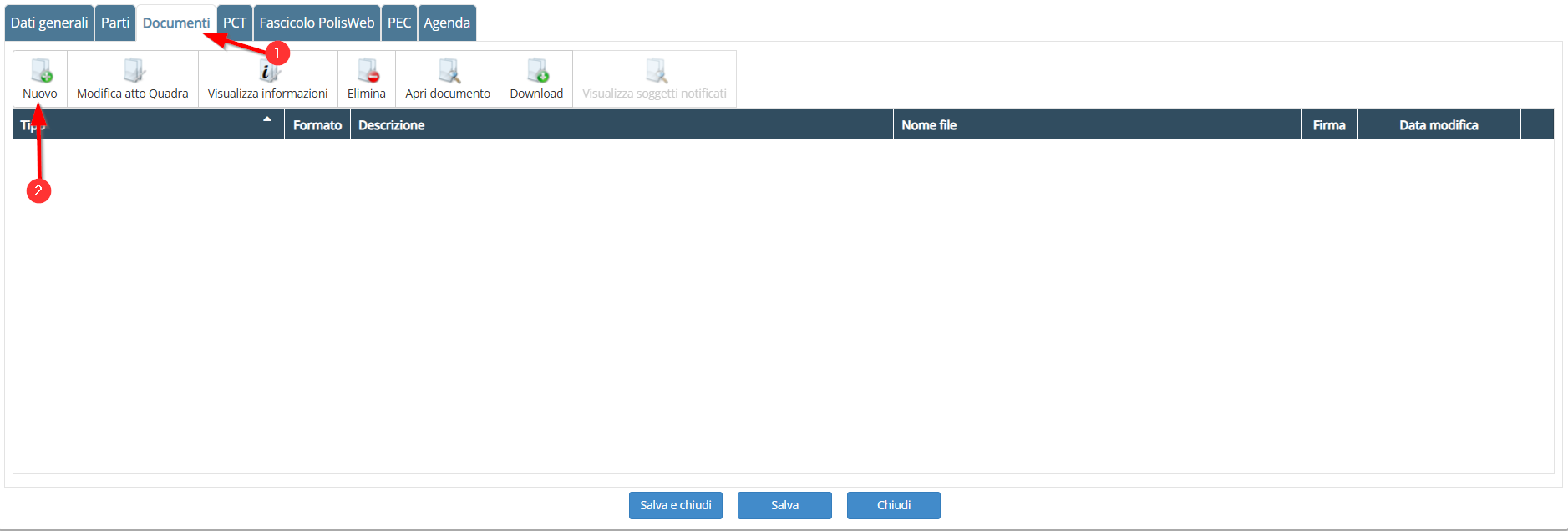1568x531 pixels.
Task: Open the Fascicolo PolisWeb tab
Action: point(317,23)
